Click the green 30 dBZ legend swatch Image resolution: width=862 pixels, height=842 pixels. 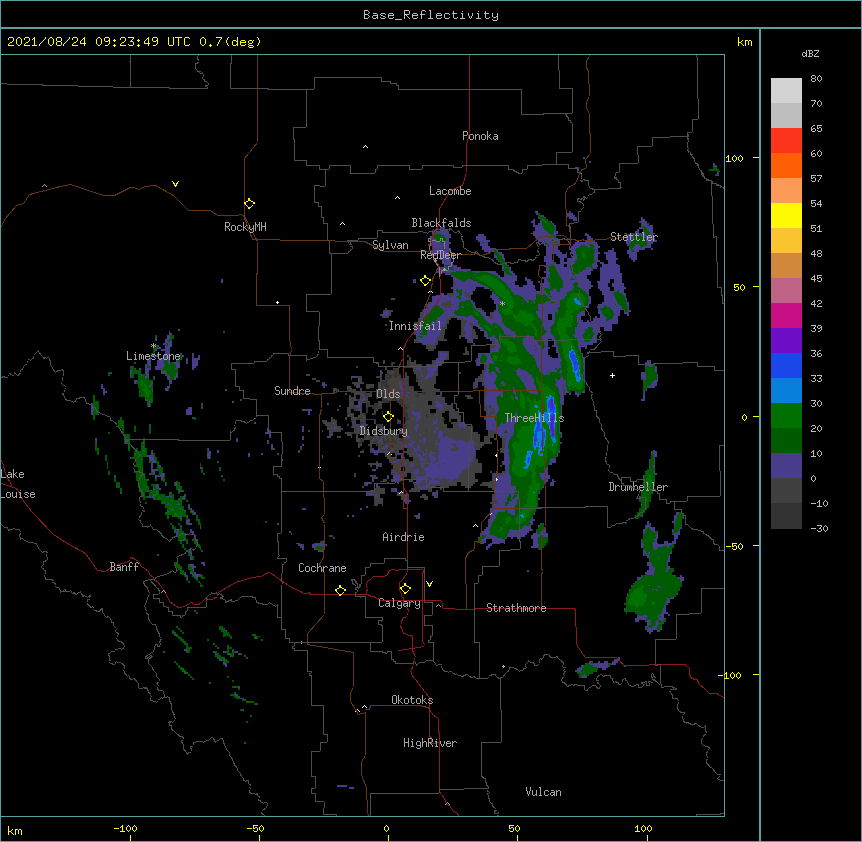point(786,416)
